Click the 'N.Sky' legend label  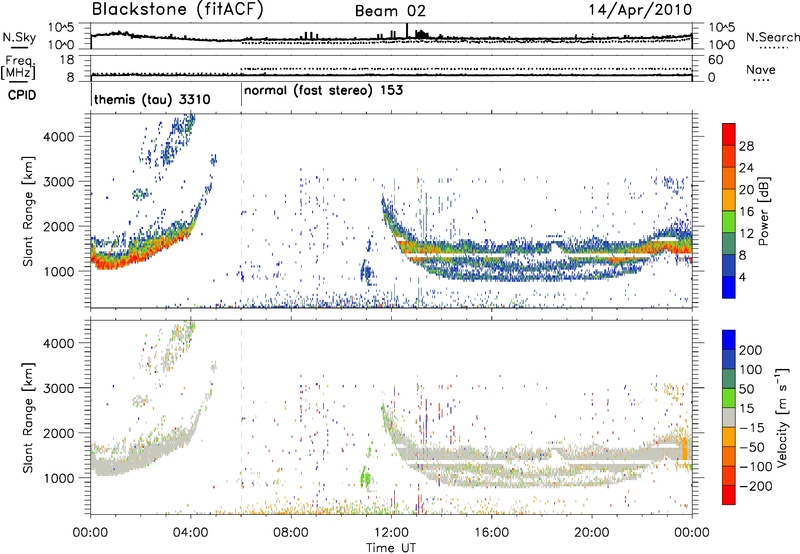point(19,37)
